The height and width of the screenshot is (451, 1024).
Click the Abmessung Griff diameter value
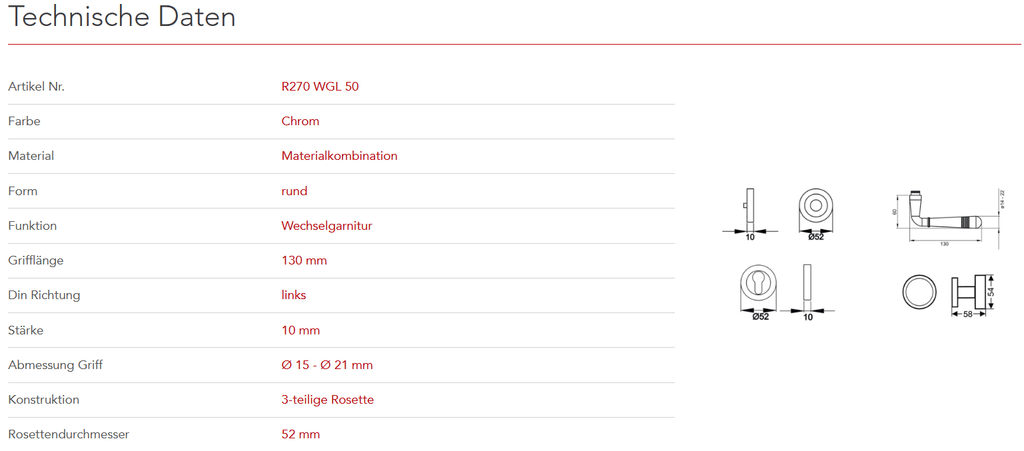[327, 365]
